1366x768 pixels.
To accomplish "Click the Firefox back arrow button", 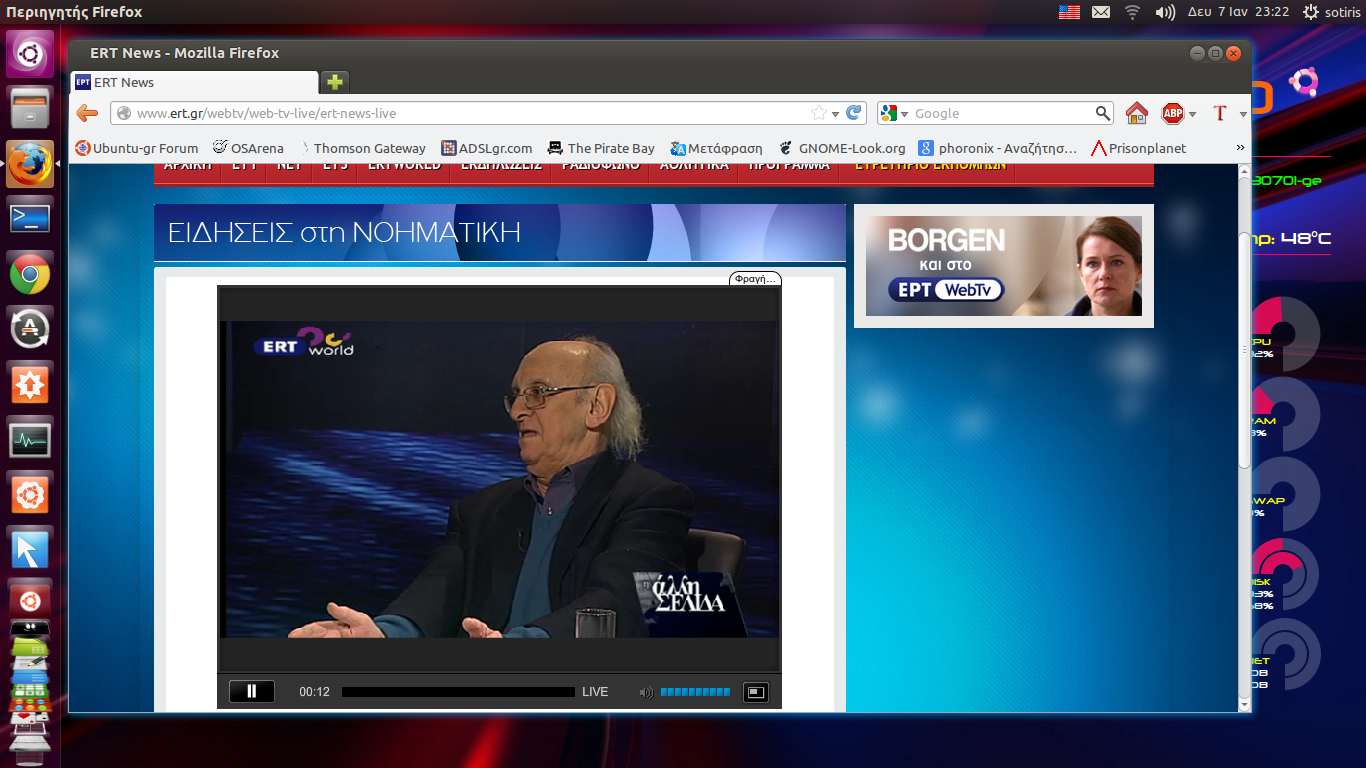I will [x=88, y=113].
